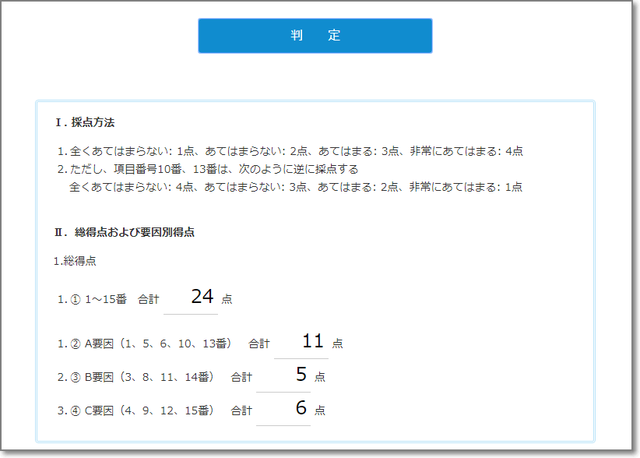Click the 点 unit after the 24 total
The image size is (640, 458).
(227, 299)
